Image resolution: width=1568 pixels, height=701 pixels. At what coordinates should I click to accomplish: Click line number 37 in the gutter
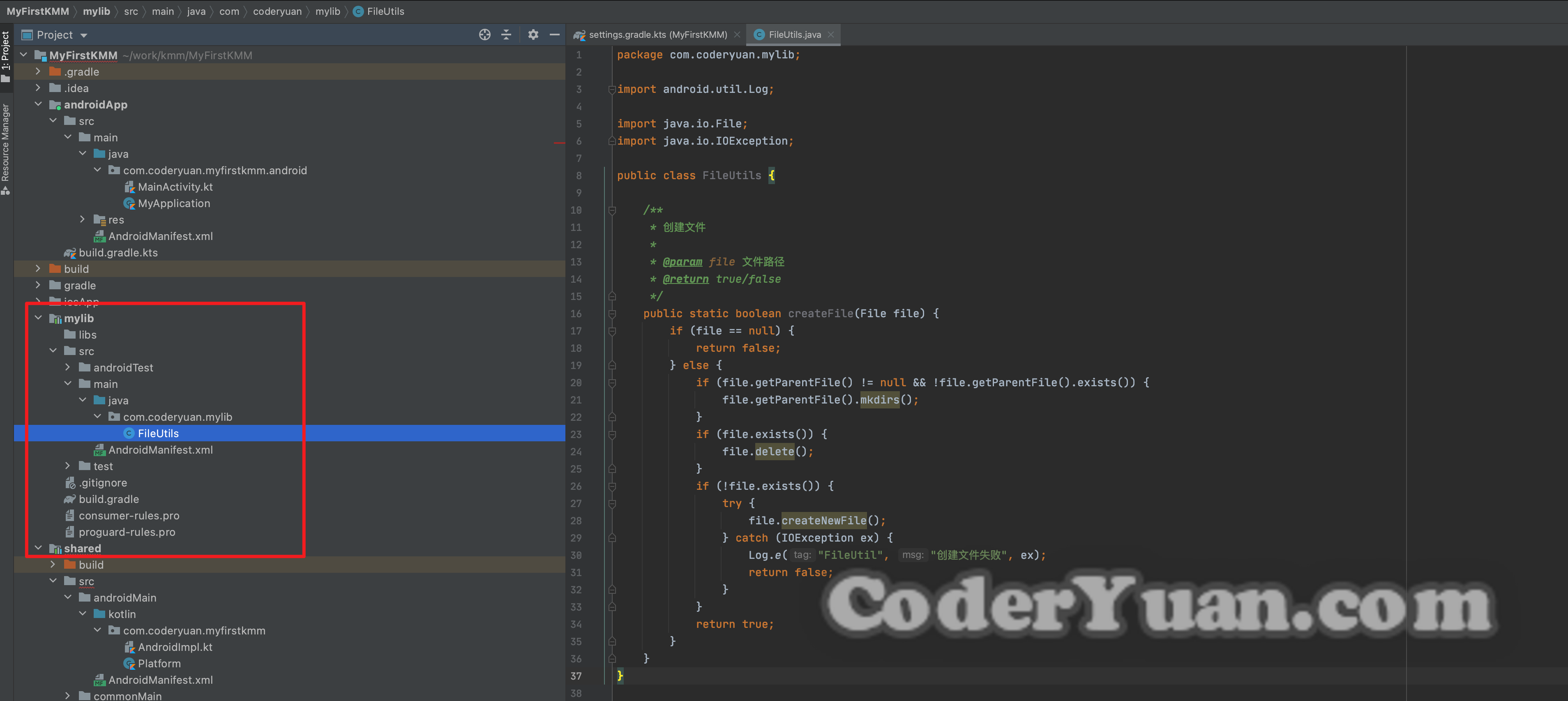point(576,676)
